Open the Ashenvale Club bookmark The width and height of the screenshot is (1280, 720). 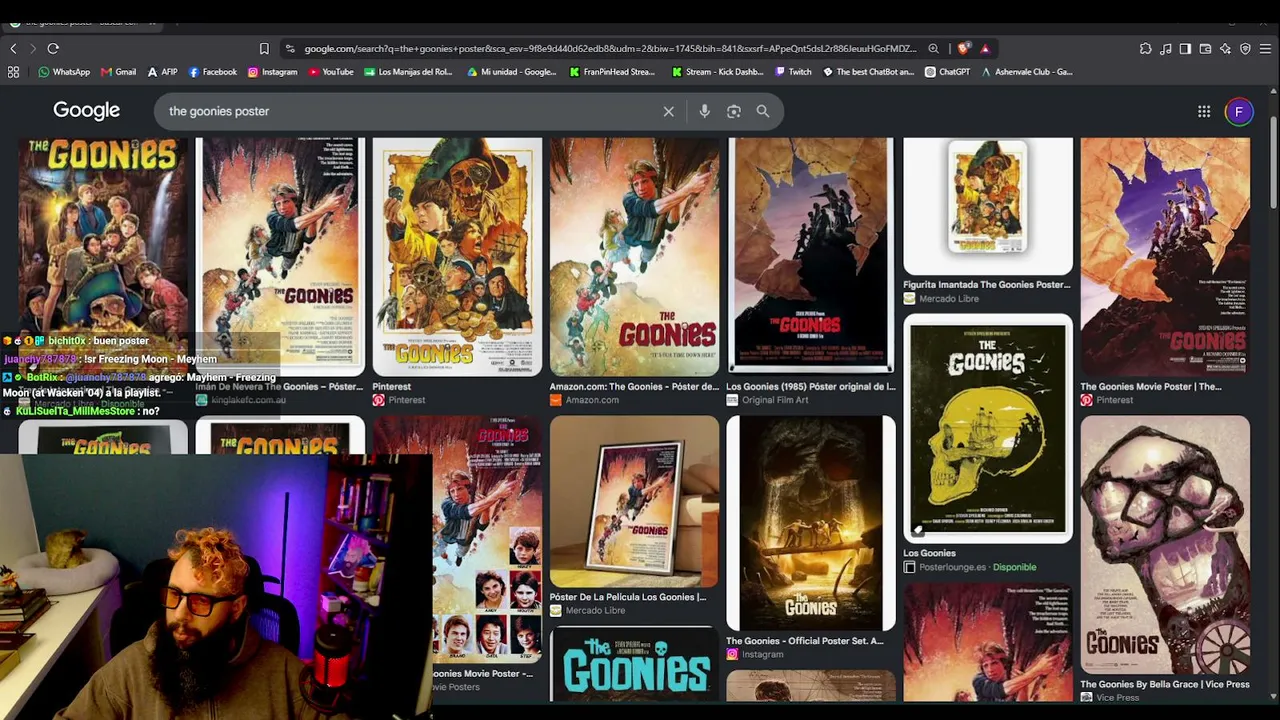[1027, 72]
